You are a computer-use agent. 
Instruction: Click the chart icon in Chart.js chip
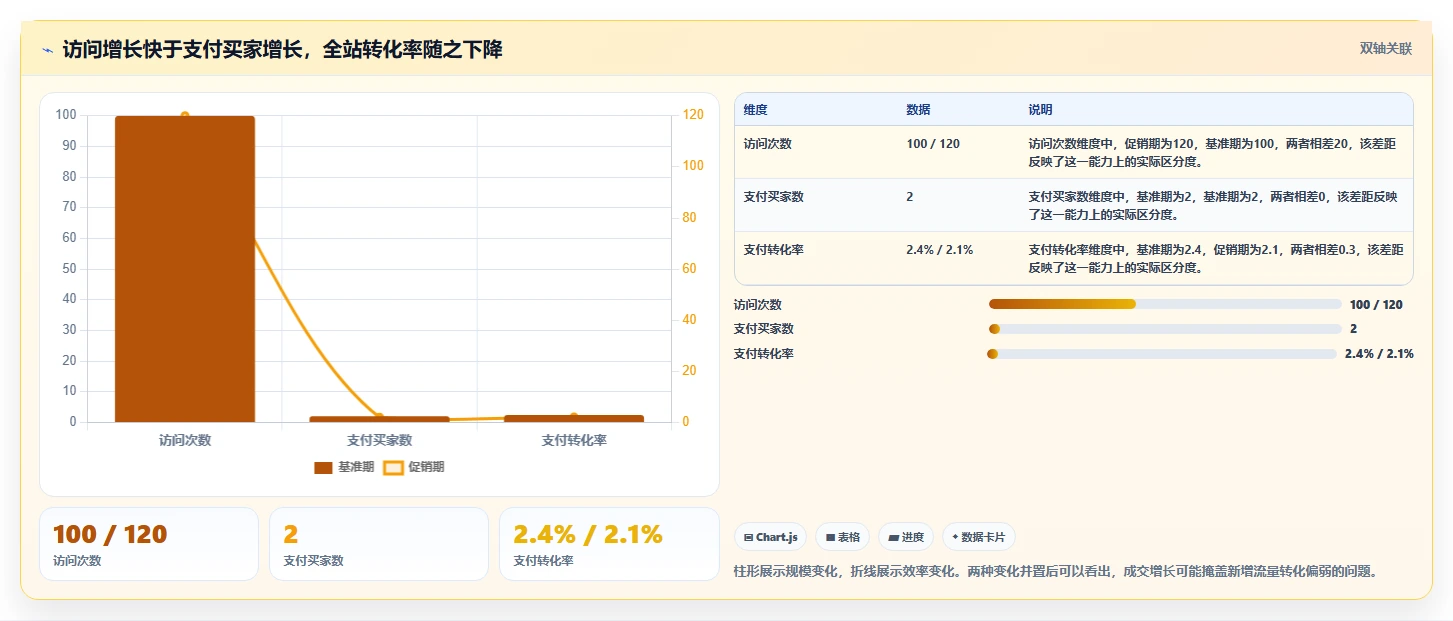748,537
